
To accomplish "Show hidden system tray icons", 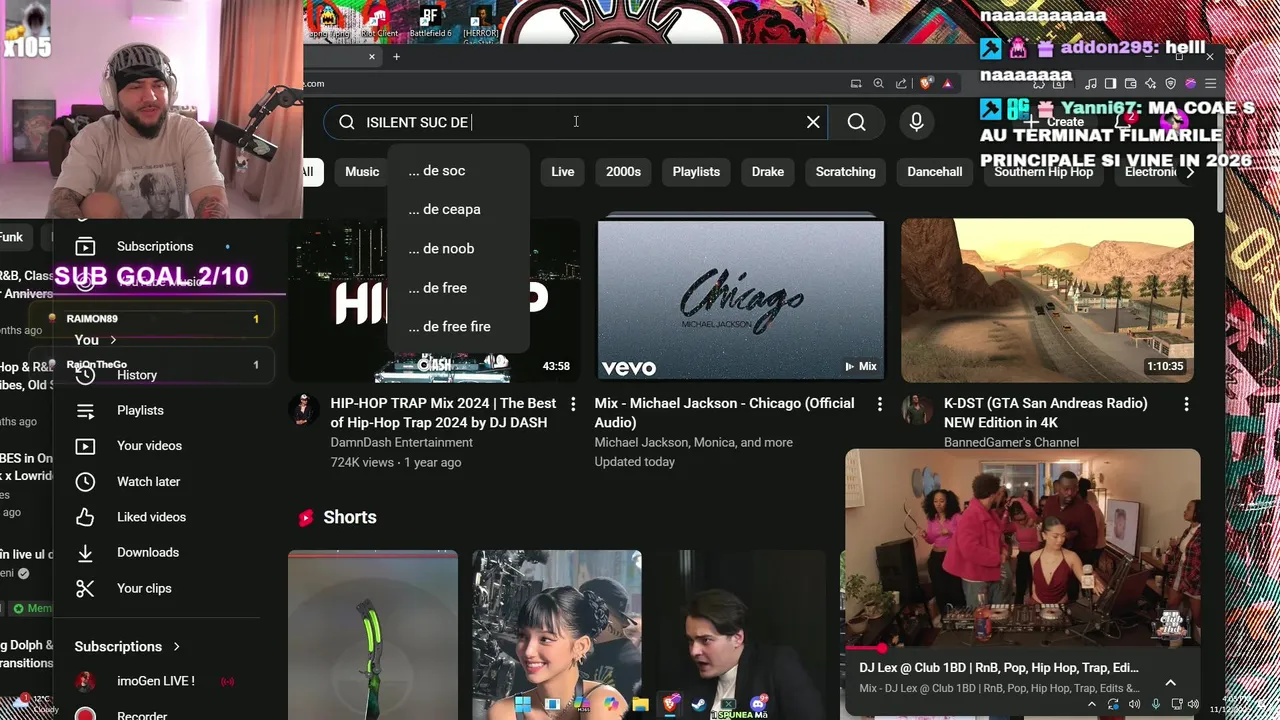I will tap(1092, 705).
